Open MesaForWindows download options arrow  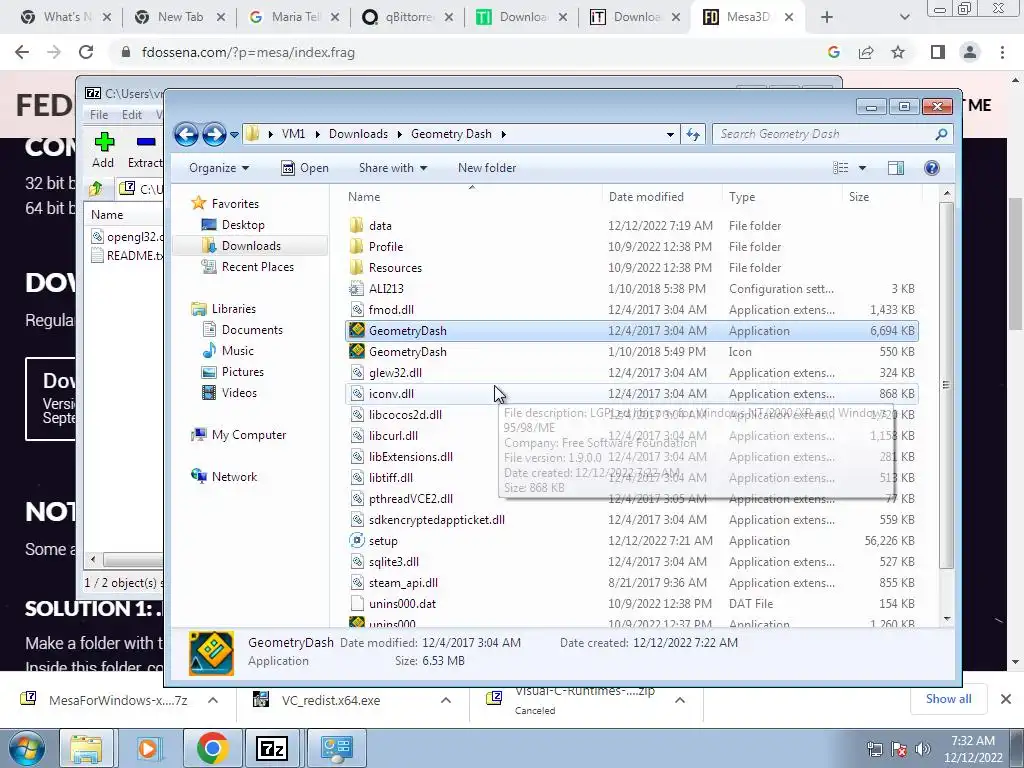pyautogui.click(x=213, y=700)
